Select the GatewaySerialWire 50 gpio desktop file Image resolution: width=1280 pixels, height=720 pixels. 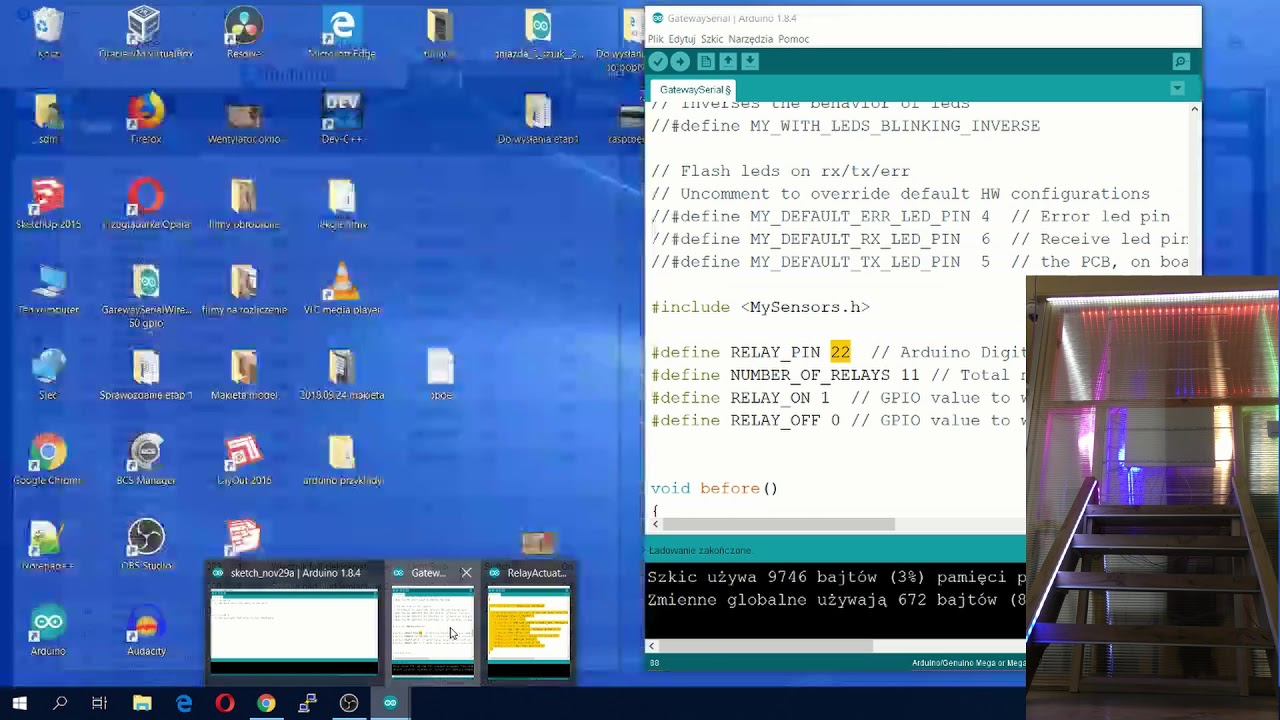pyautogui.click(x=146, y=296)
